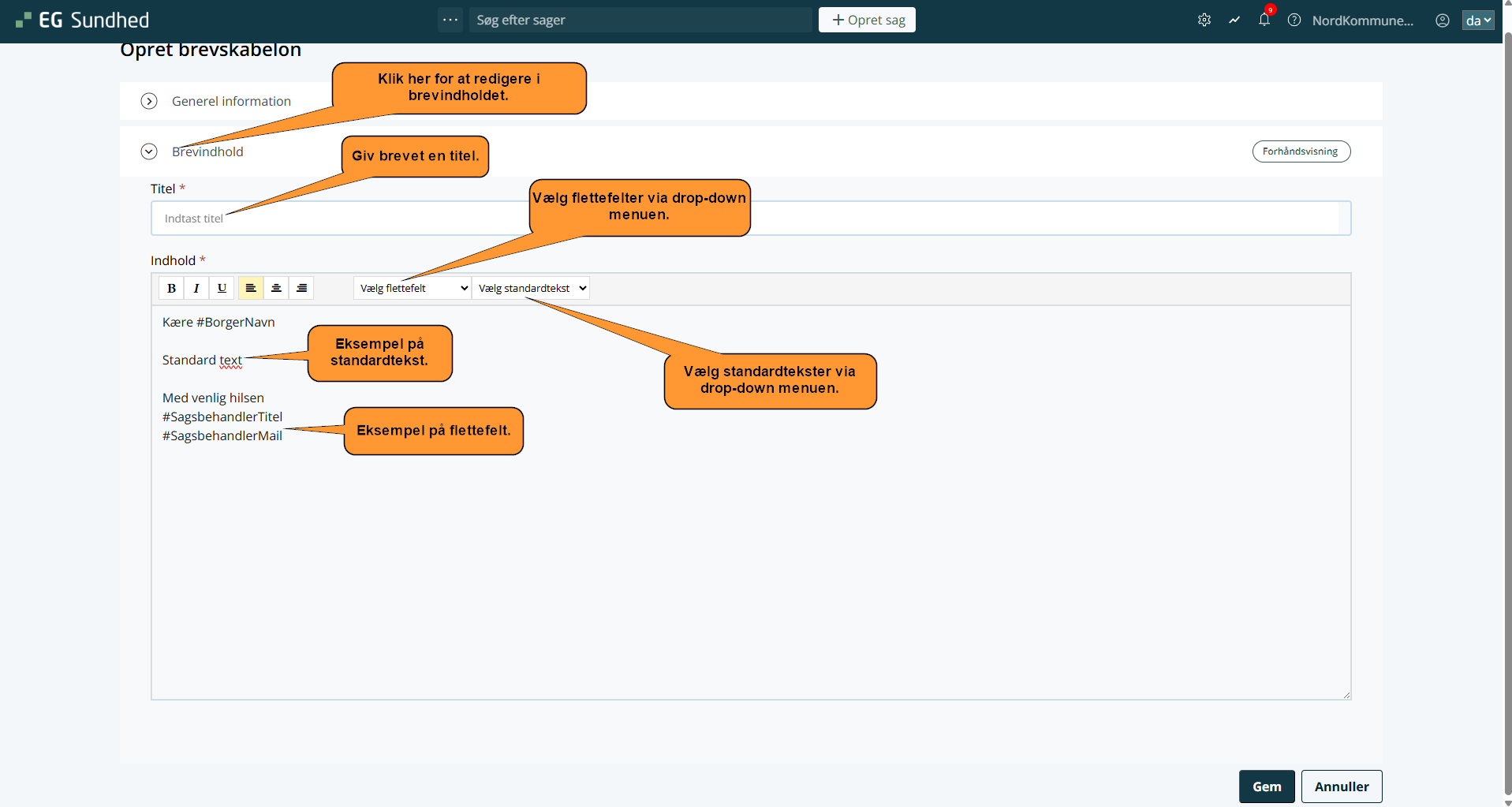Screen dimensions: 1512x807
Task: Open the Vælg flettefelt dropdown
Action: point(413,288)
